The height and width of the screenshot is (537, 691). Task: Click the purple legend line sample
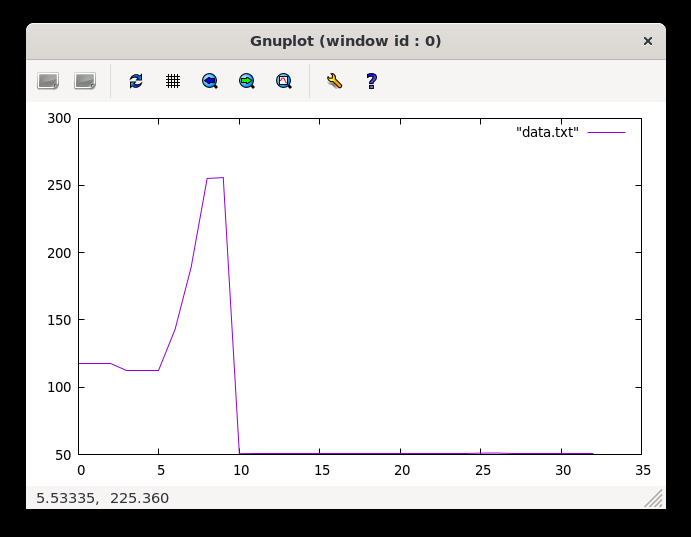(x=606, y=132)
